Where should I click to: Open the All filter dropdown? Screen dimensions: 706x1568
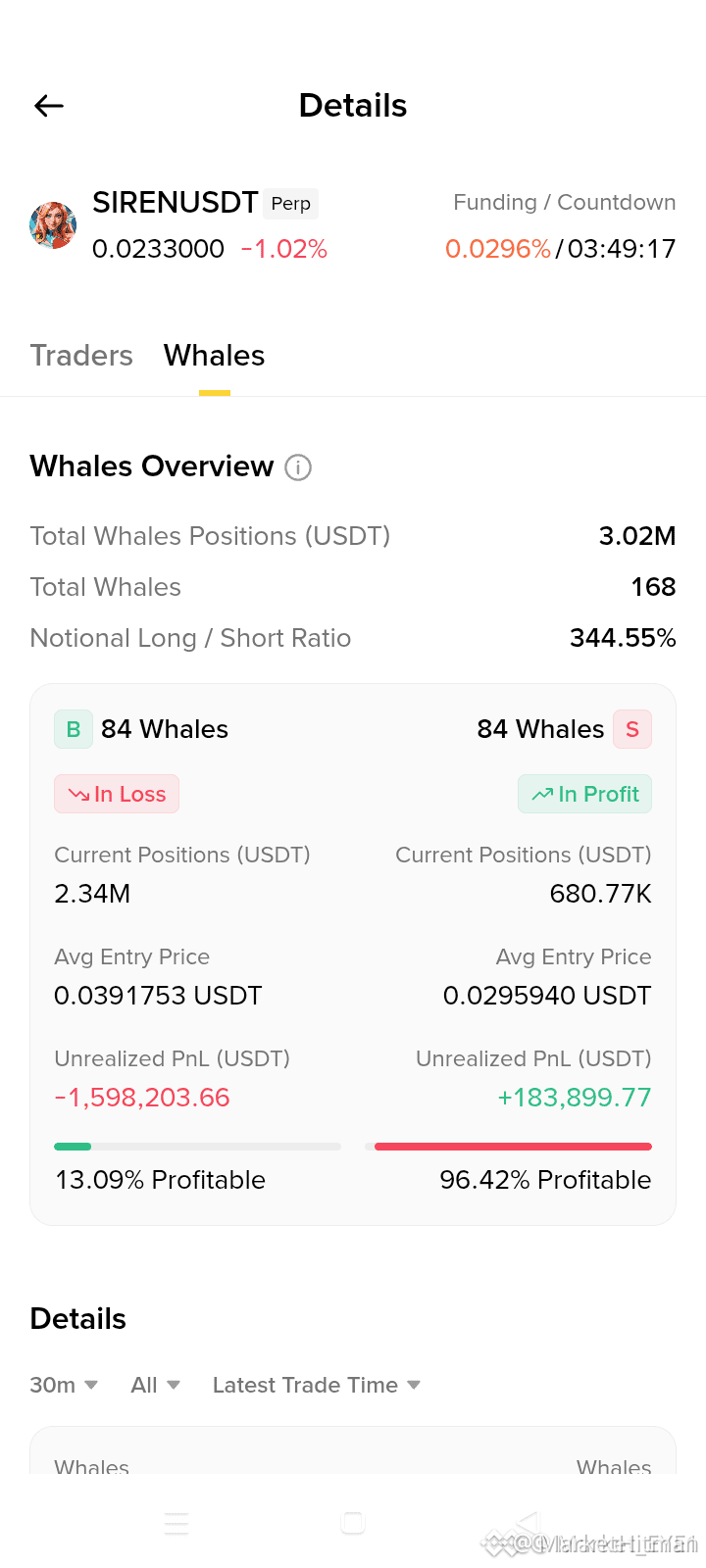click(156, 1385)
